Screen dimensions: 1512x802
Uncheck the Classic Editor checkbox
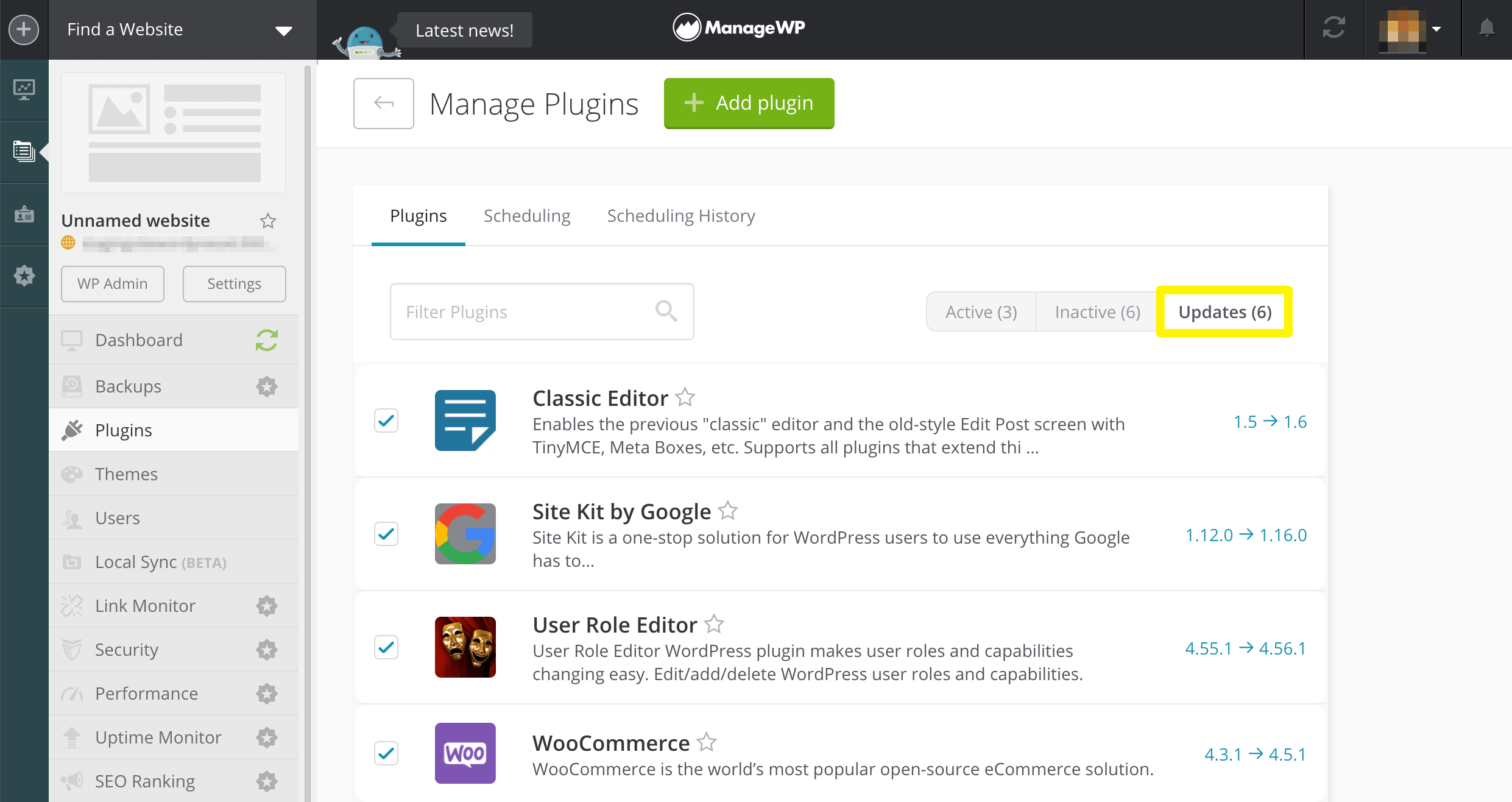point(386,421)
